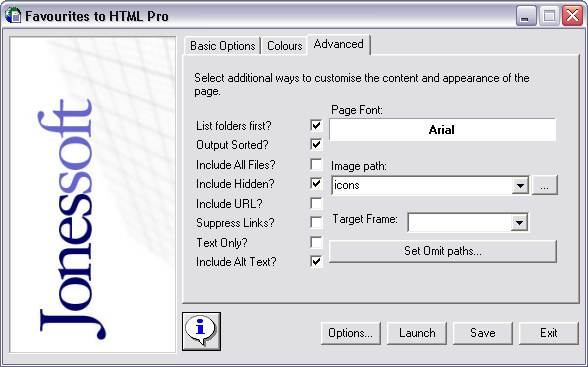Uncheck the Output Sorted option

tap(316, 144)
